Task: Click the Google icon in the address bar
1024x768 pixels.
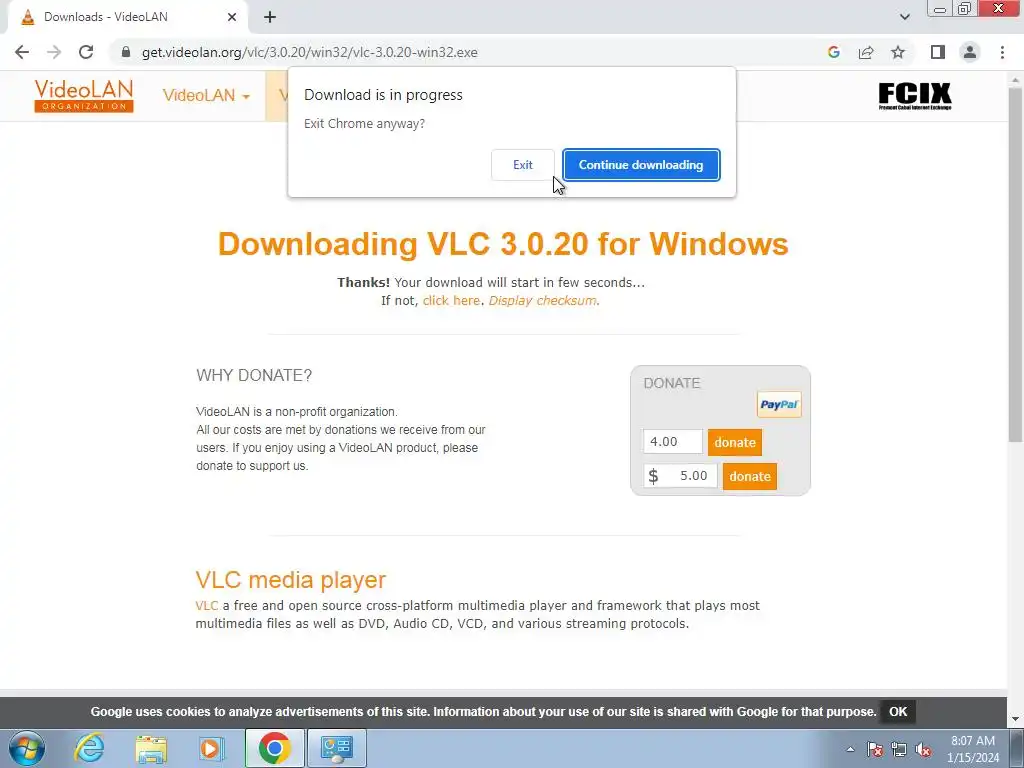Action: [x=833, y=52]
